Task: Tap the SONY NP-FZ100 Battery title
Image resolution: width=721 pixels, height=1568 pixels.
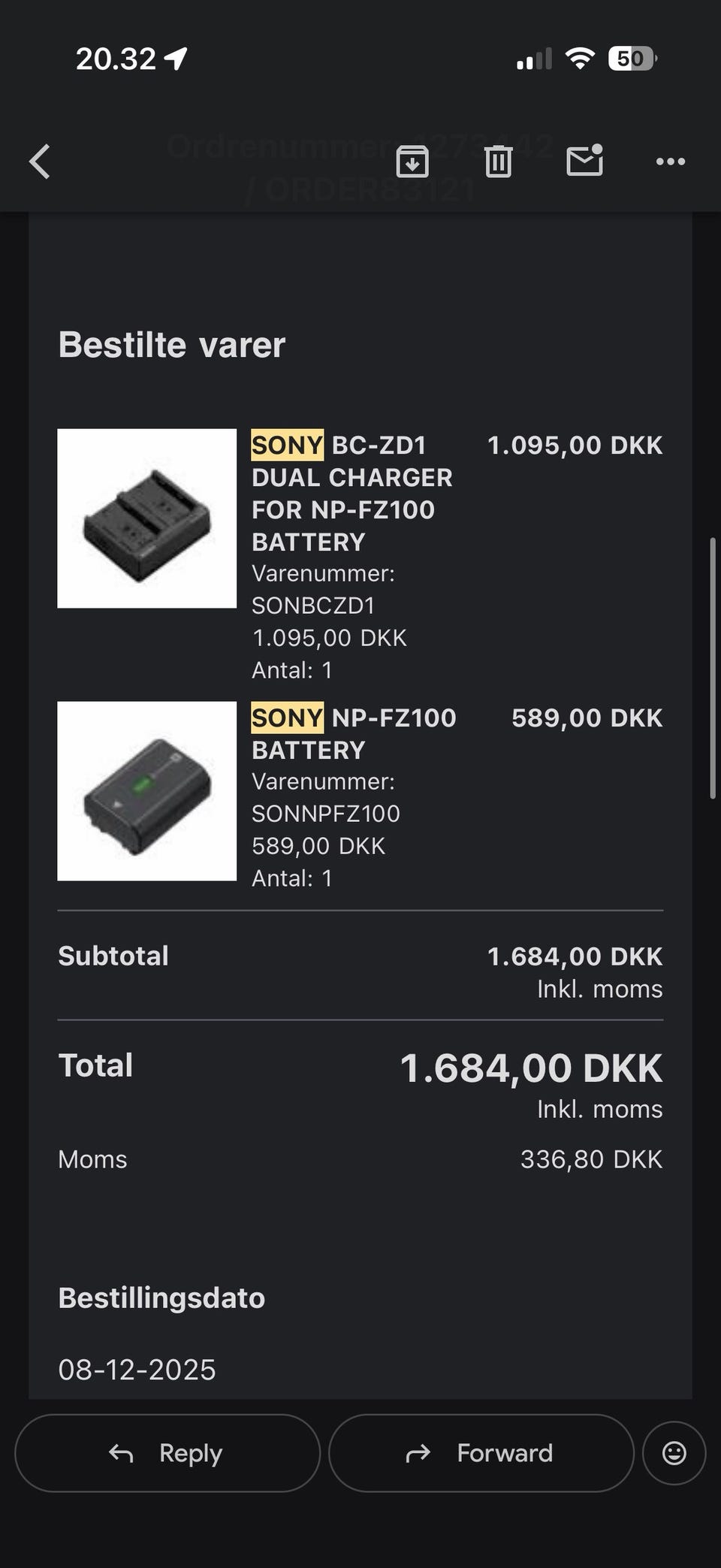Action: (353, 733)
